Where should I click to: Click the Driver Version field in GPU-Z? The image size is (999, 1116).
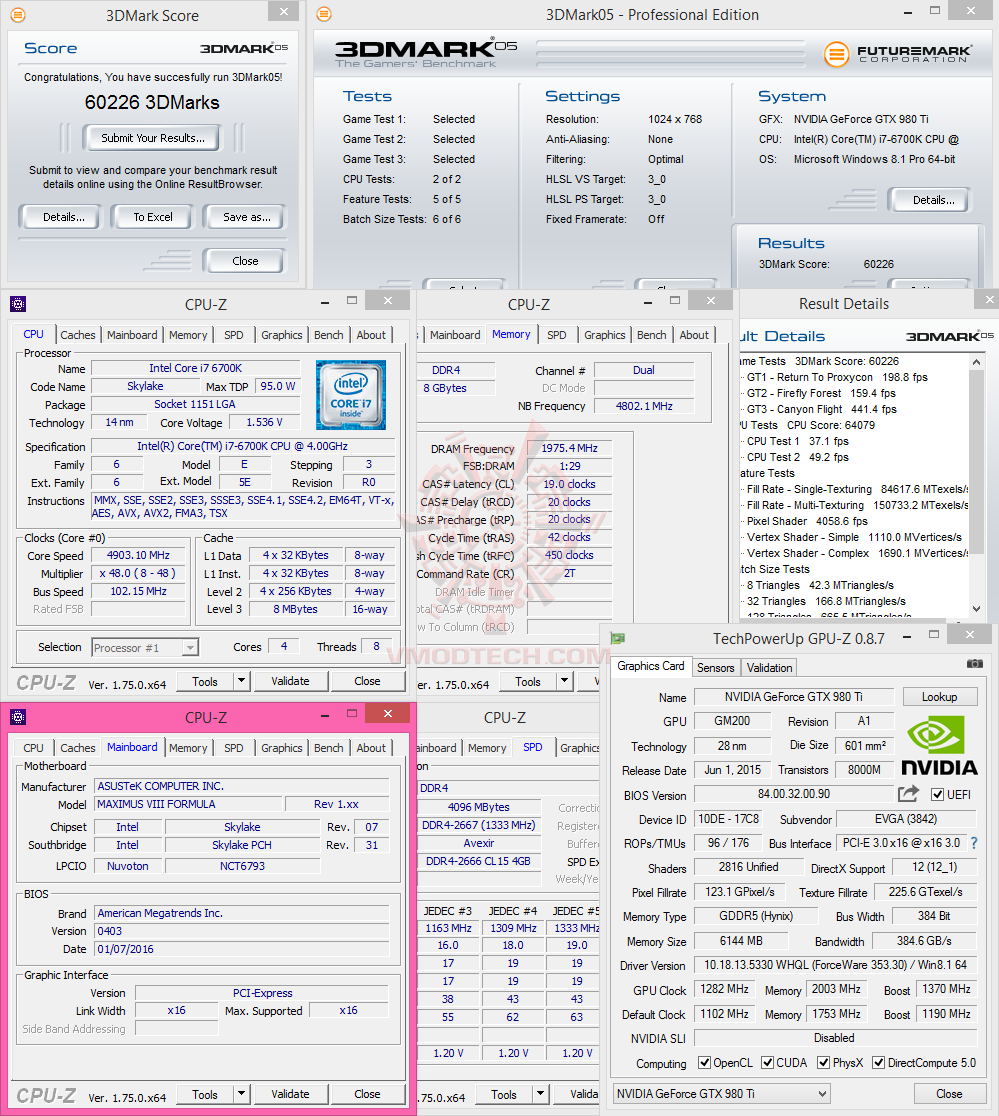point(835,965)
